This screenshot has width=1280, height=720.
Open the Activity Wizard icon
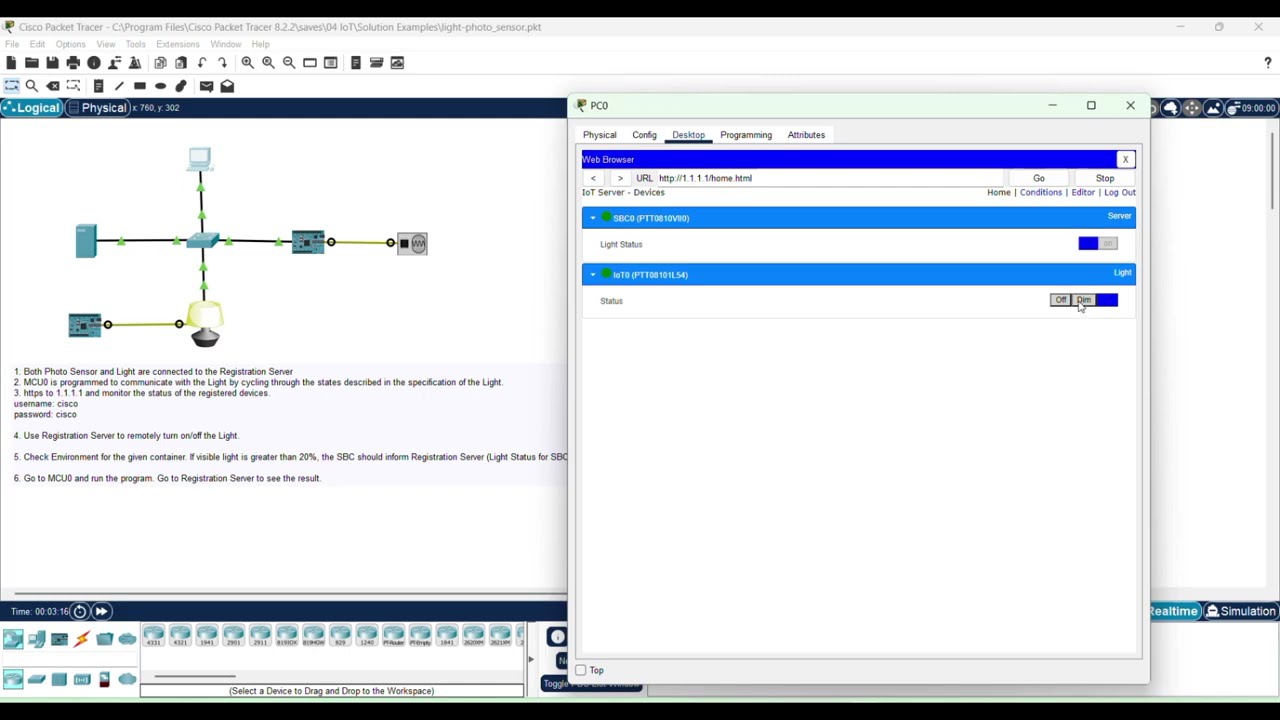(x=135, y=63)
